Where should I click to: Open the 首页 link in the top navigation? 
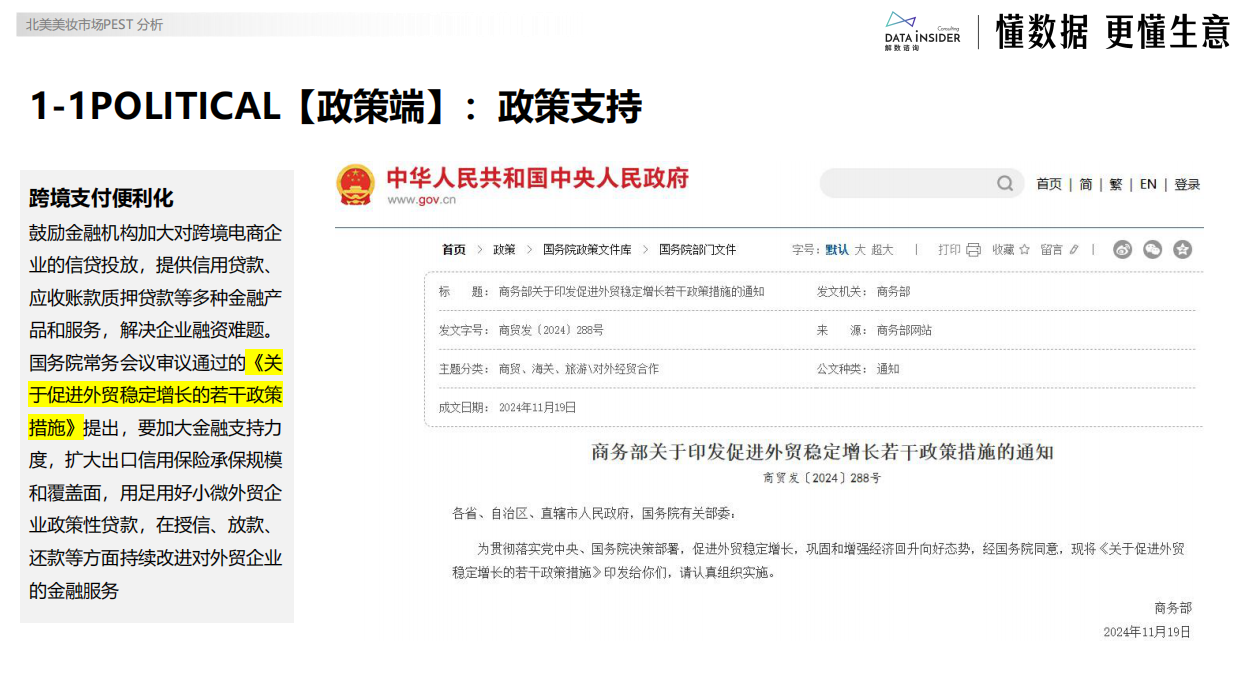[x=1049, y=184]
